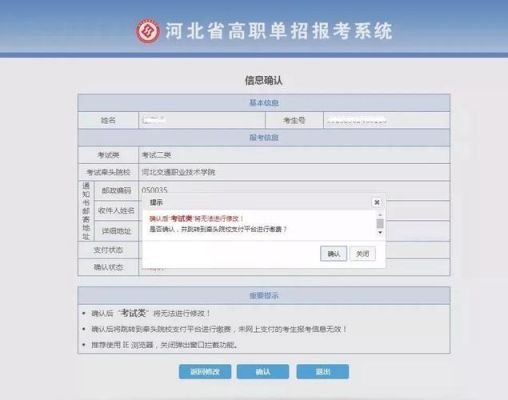Image resolution: width=508 pixels, height=400 pixels.
Task: Click the red logo beside the system title
Action: coord(147,31)
